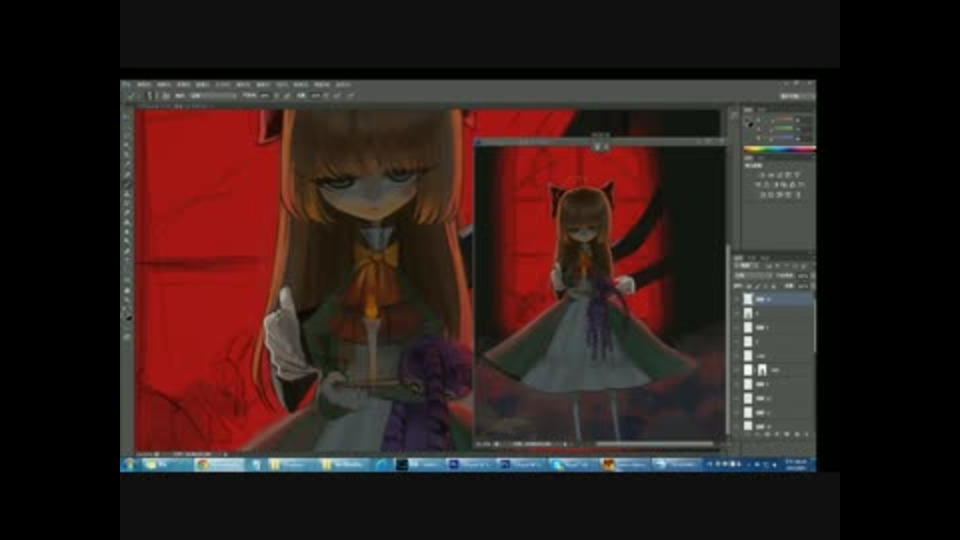Click the layer Fill value field

coord(803,285)
